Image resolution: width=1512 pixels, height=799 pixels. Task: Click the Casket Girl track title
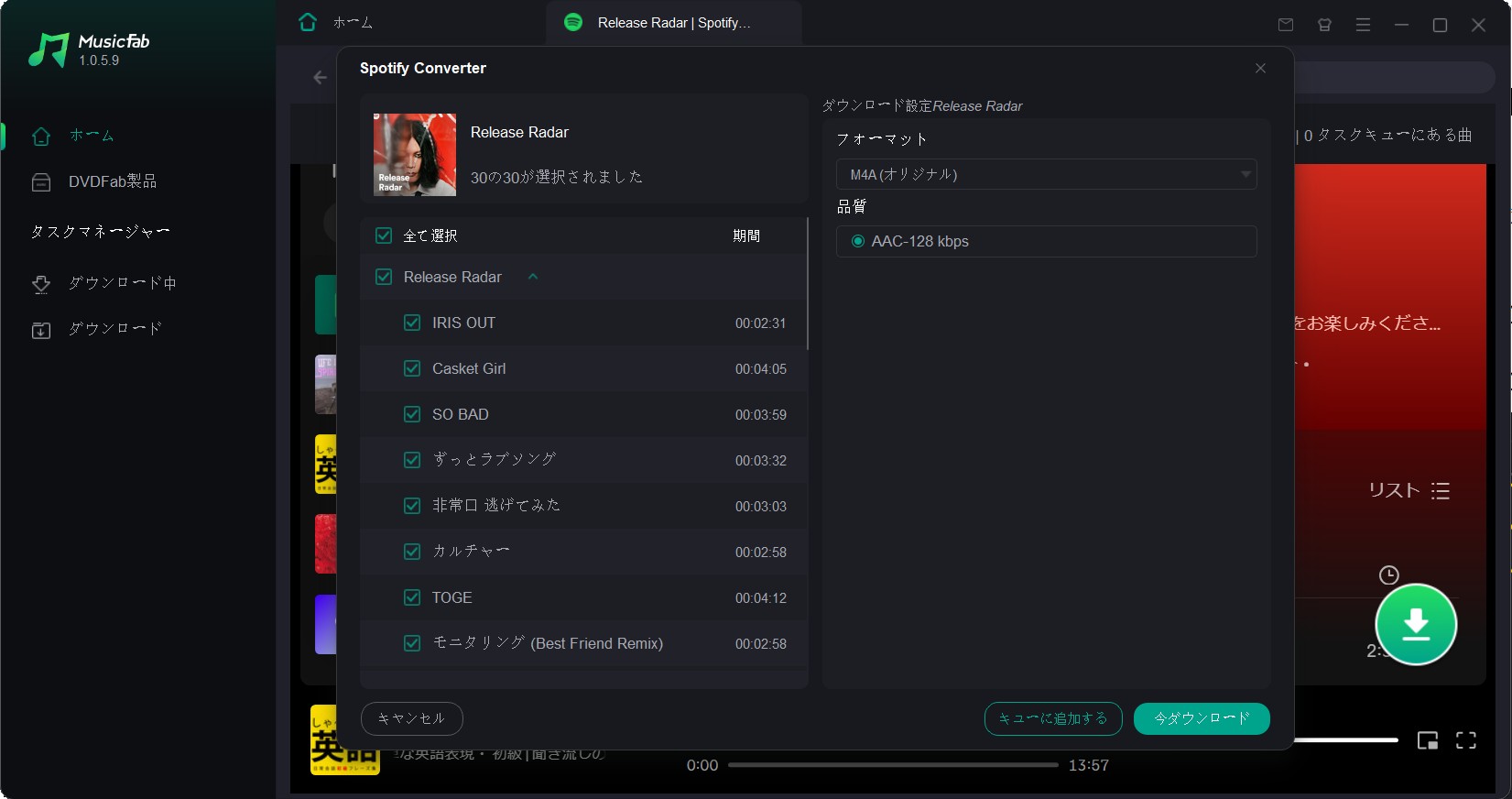pos(469,368)
